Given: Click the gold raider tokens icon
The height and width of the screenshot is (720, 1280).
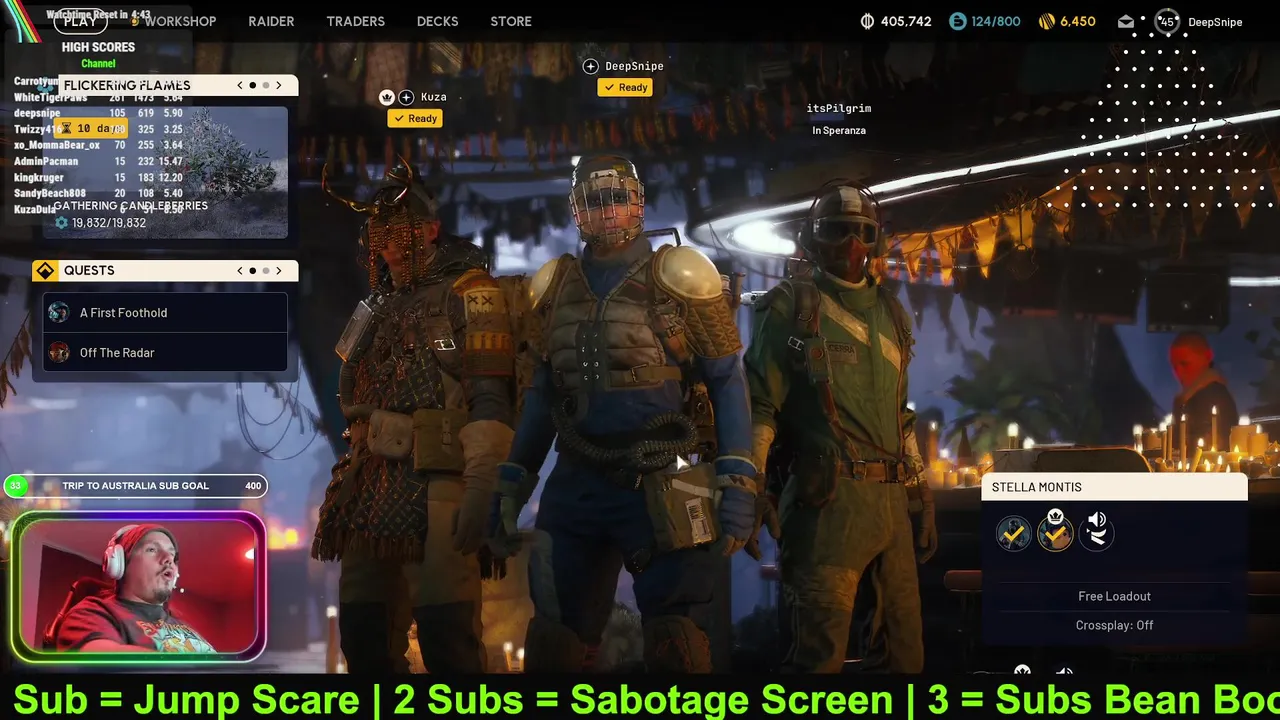Looking at the screenshot, I should [x=1047, y=21].
